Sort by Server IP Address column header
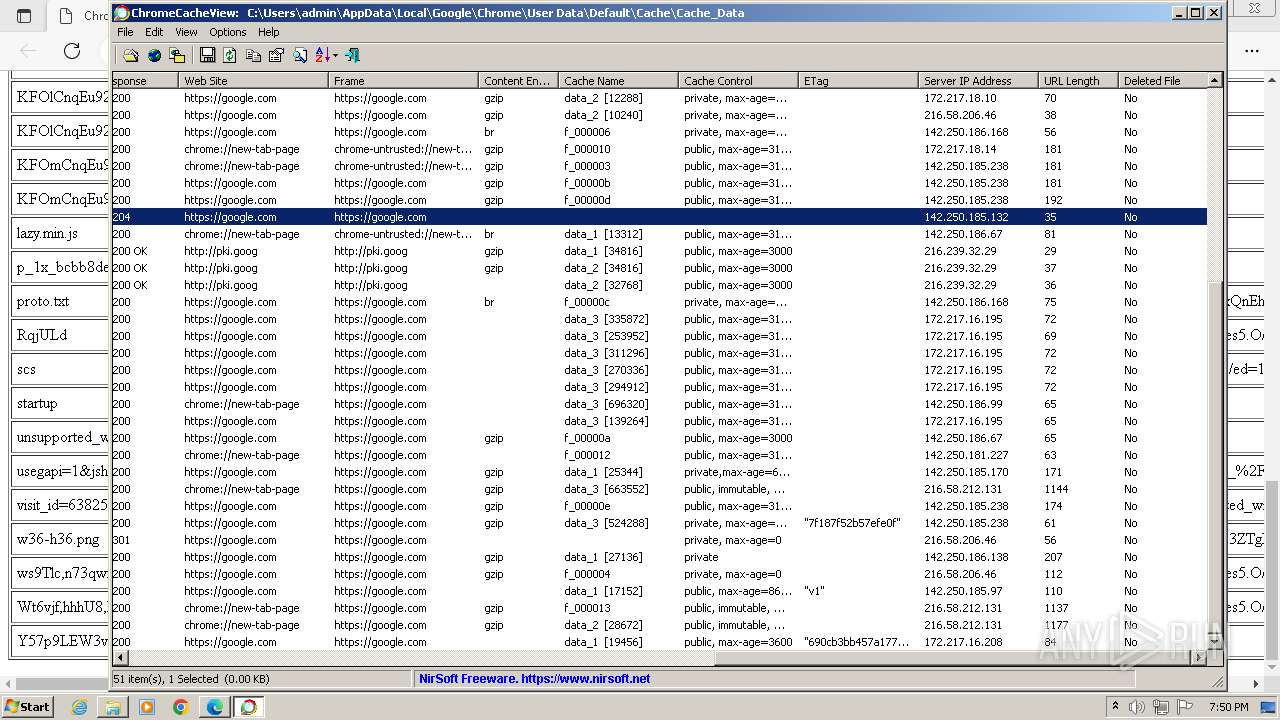The image size is (1280, 720). click(978, 80)
